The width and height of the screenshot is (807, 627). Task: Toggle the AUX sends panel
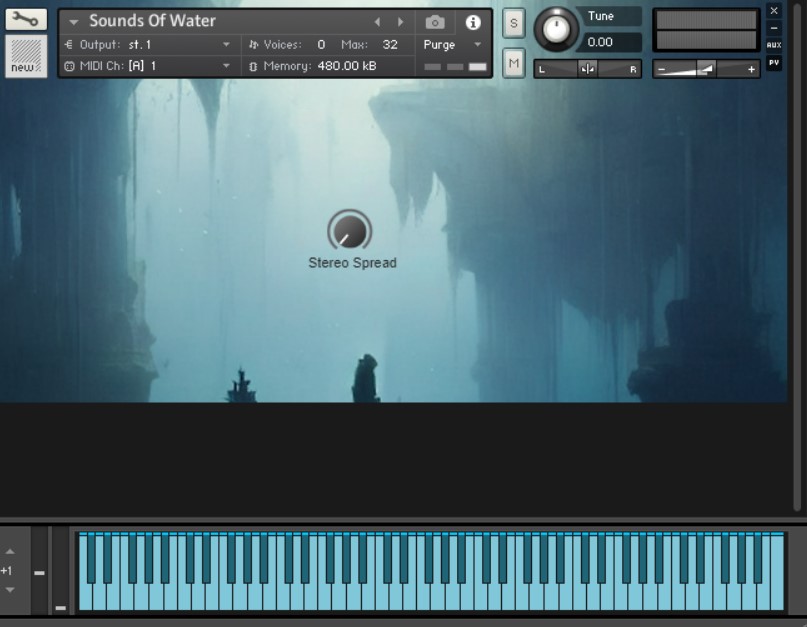click(x=774, y=45)
